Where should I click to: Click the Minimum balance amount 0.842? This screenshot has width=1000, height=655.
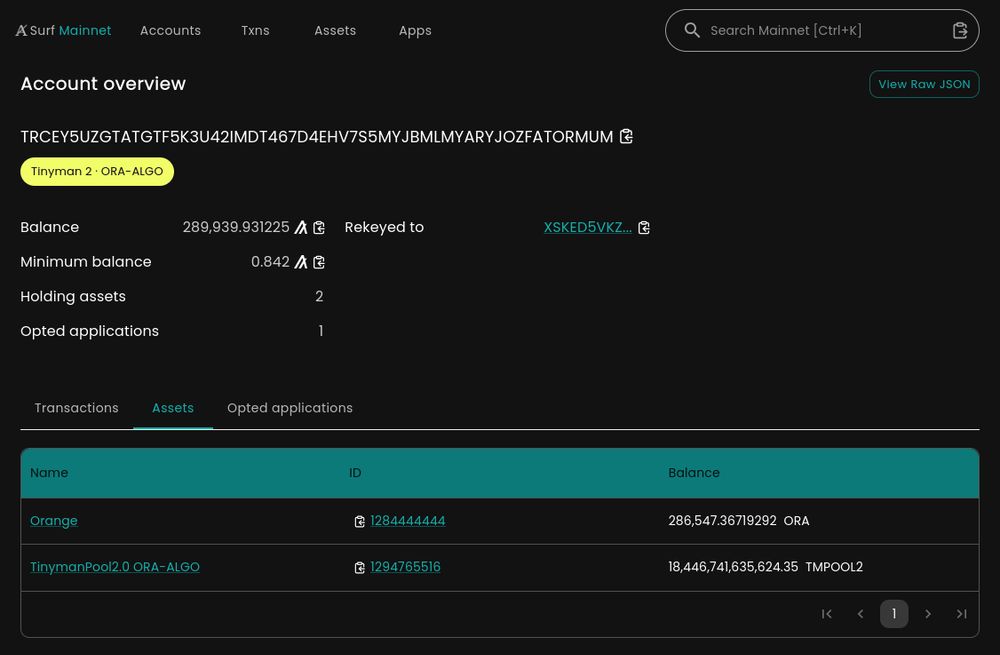coord(270,261)
